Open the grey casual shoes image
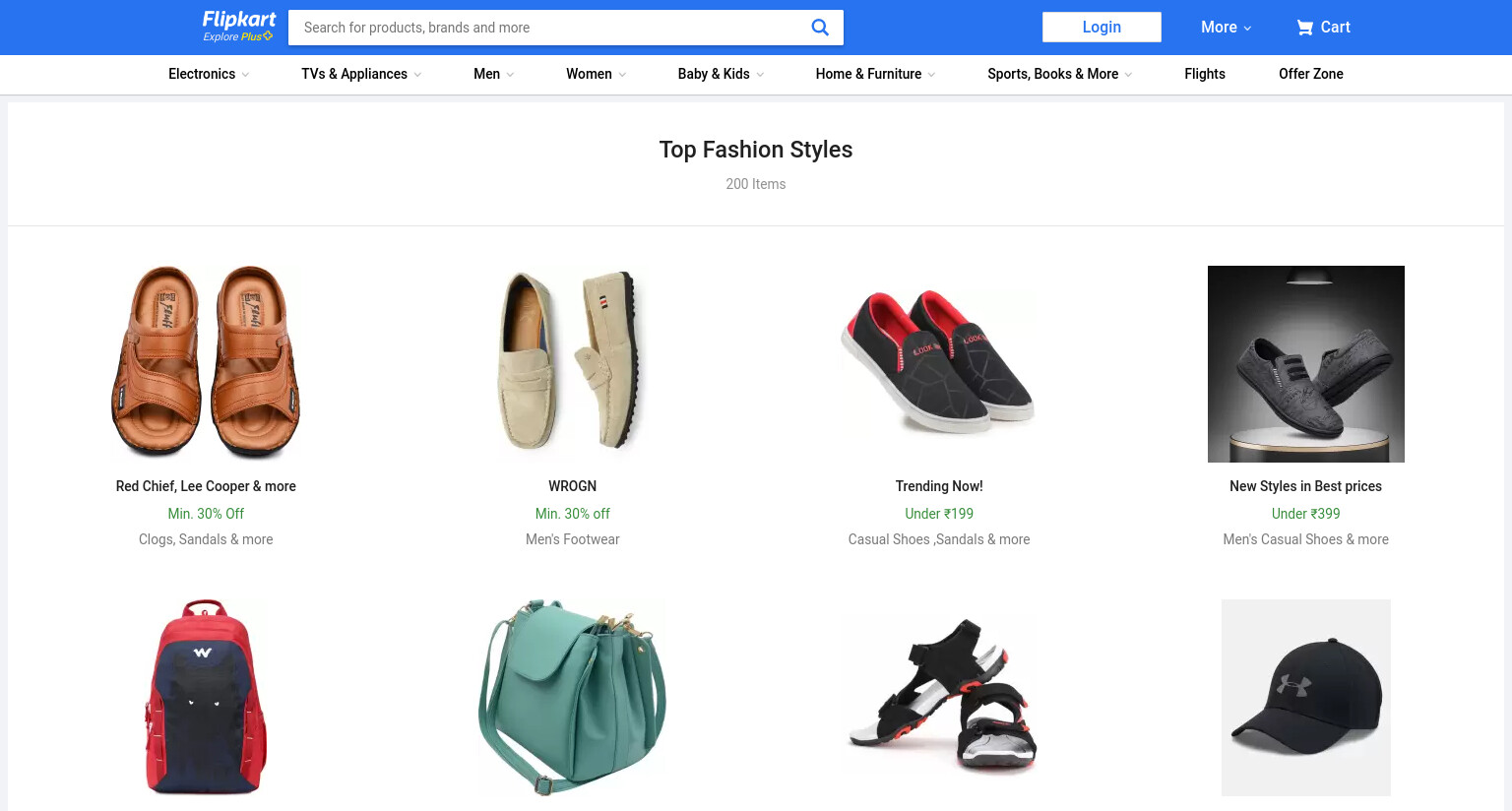This screenshot has width=1512, height=811. pos(1306,363)
